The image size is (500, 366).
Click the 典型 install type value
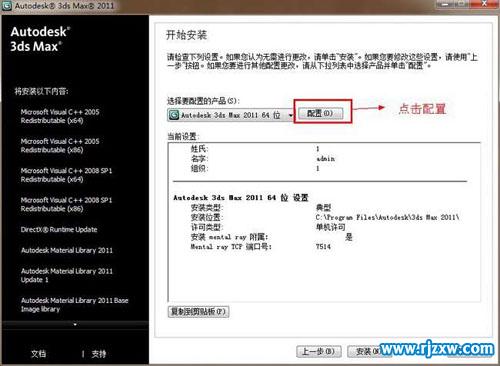pos(323,207)
